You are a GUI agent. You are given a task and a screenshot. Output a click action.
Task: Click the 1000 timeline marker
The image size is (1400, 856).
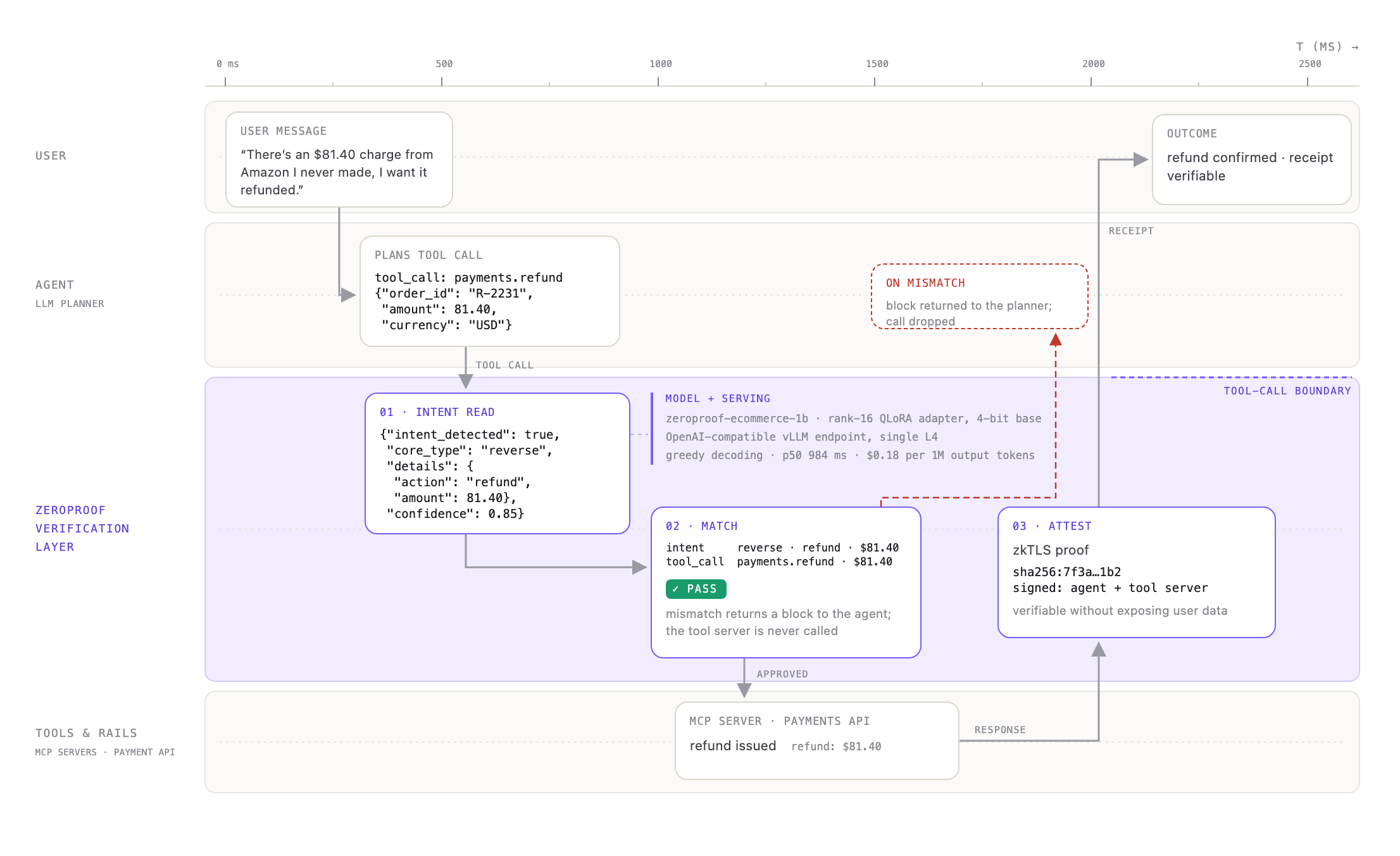tap(660, 64)
